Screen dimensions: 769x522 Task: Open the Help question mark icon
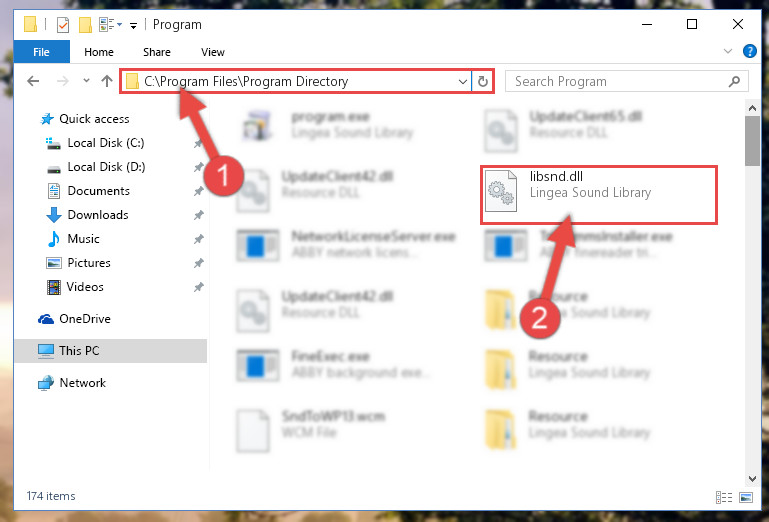point(749,51)
